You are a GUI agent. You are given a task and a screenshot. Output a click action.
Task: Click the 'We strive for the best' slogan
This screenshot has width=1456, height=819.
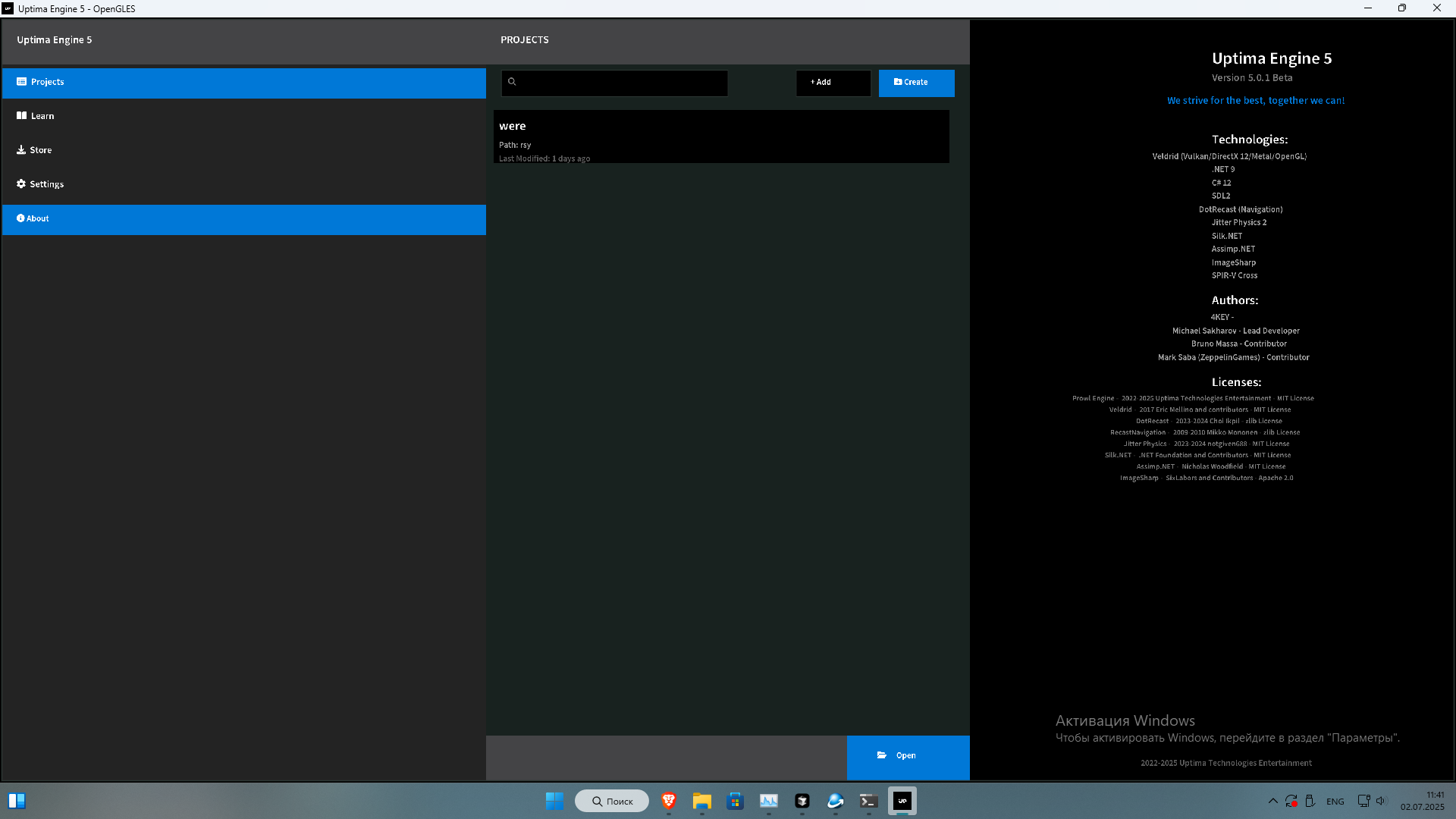[1256, 101]
